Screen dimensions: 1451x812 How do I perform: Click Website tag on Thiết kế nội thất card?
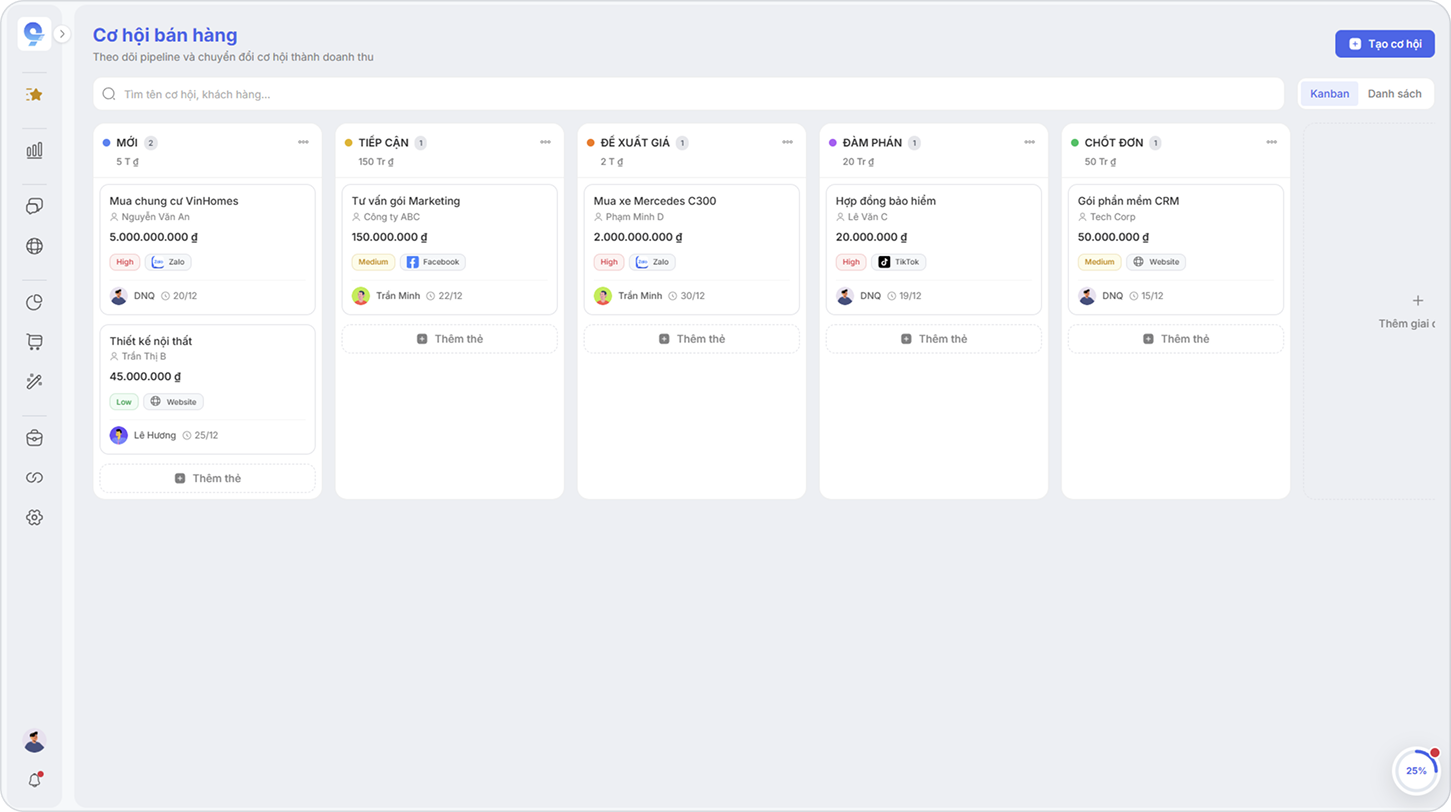(x=173, y=402)
